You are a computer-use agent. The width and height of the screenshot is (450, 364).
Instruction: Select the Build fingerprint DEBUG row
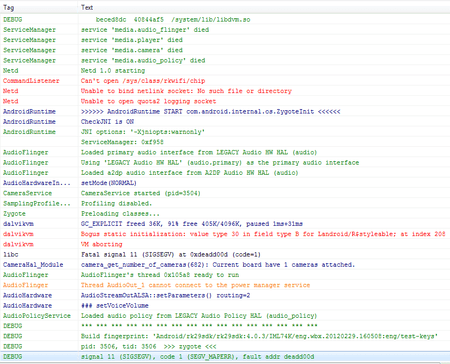pyautogui.click(x=225, y=336)
